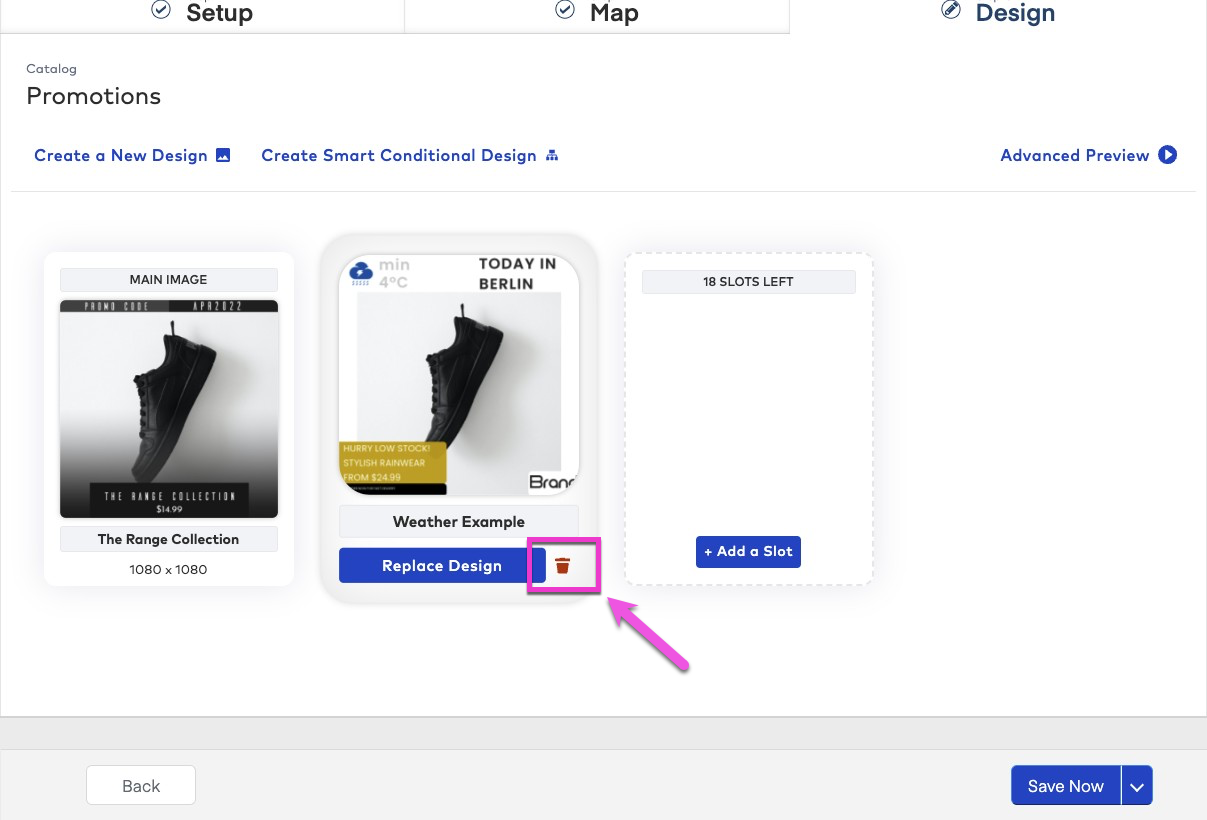Open the Save Now dropdown arrow
Screen dimensions: 1207x820
pos(1137,785)
